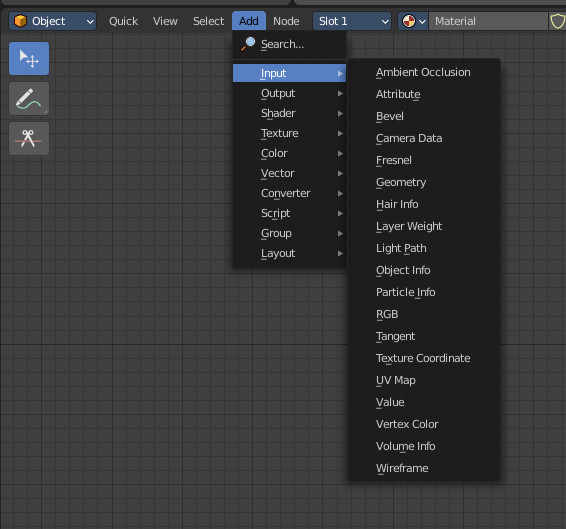Viewport: 566px width, 529px height.
Task: Add a Texture Coordinate node
Action: 424,358
